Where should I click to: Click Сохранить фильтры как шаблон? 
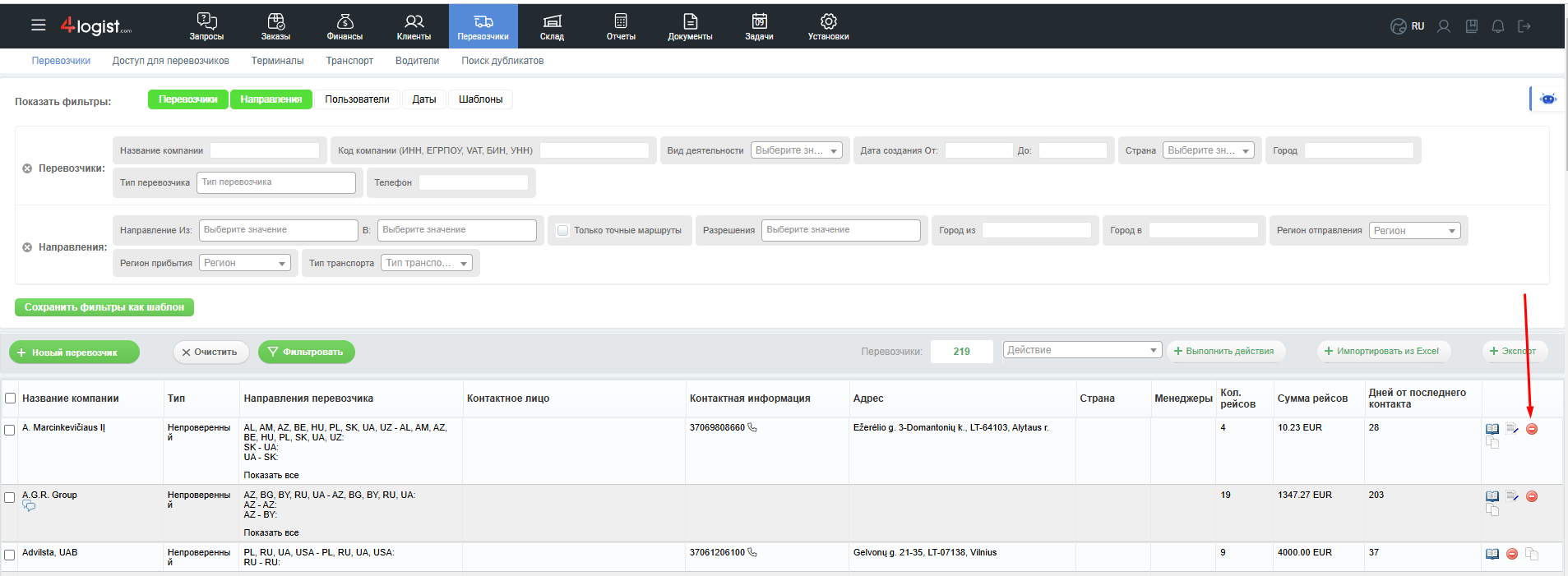(104, 307)
